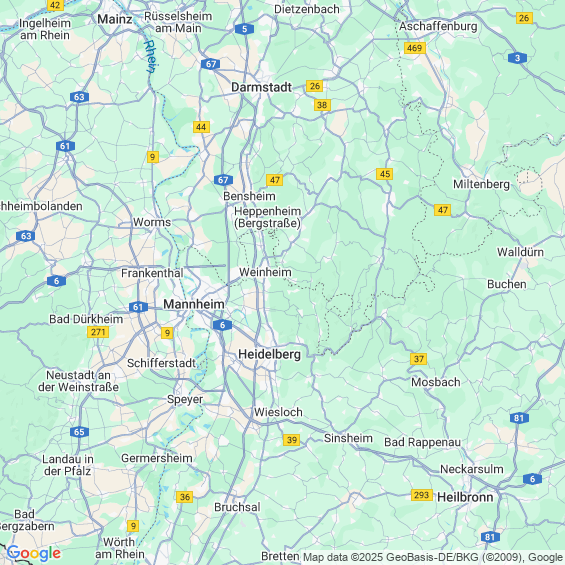Click the B37 road shield above Mosbach
The image size is (565, 565).
tap(418, 359)
